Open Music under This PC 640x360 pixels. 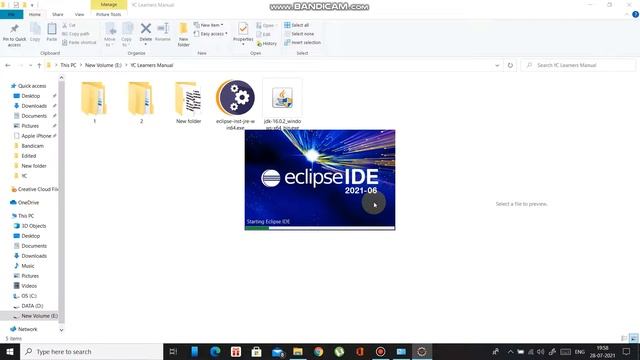(28, 266)
